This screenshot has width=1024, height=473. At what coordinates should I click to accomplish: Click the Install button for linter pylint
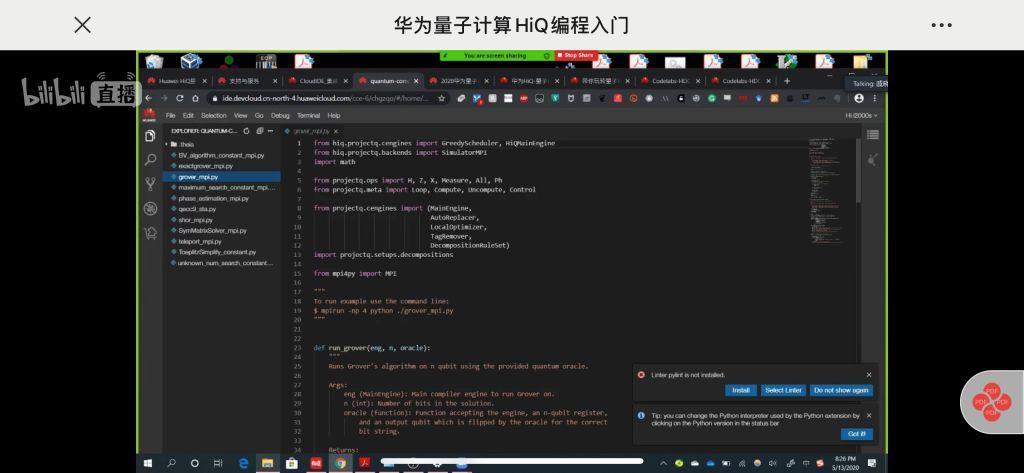click(740, 390)
